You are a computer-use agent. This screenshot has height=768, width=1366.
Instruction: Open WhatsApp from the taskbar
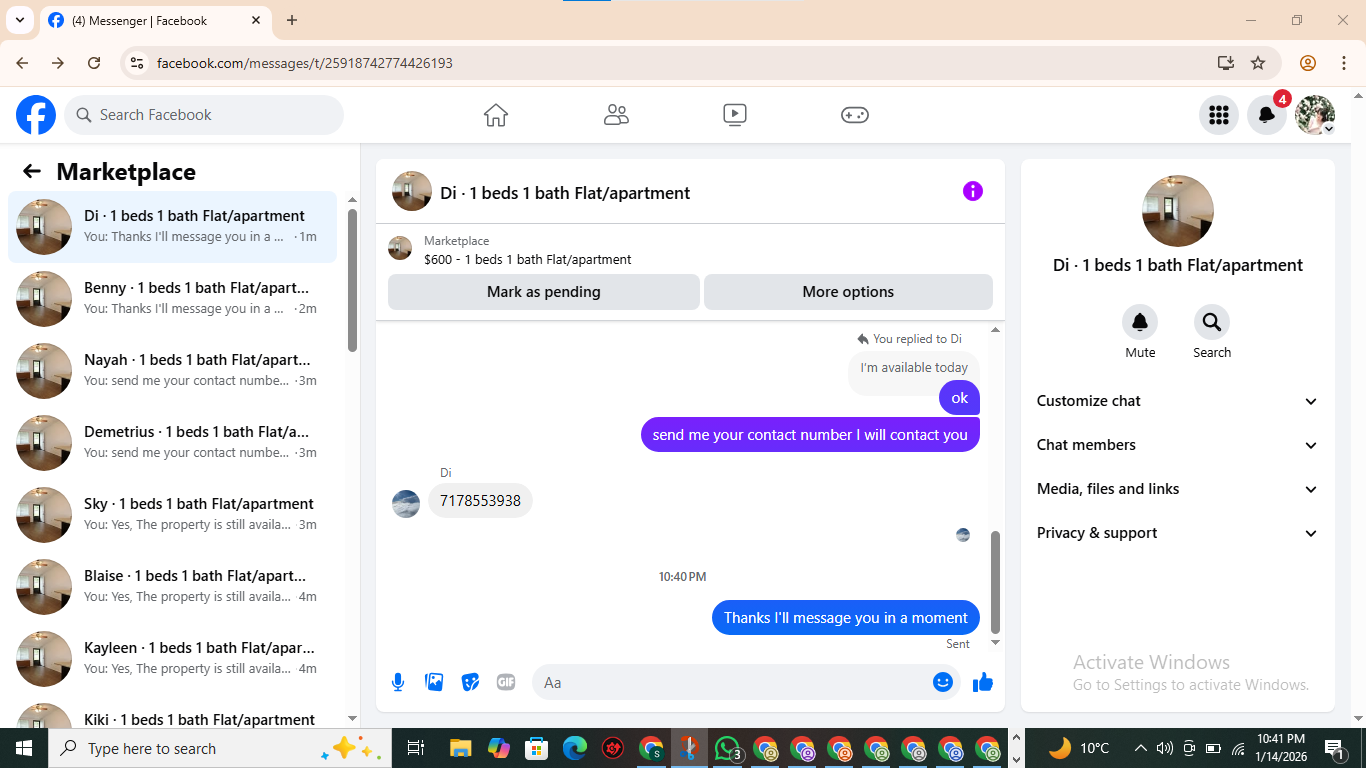coord(728,748)
